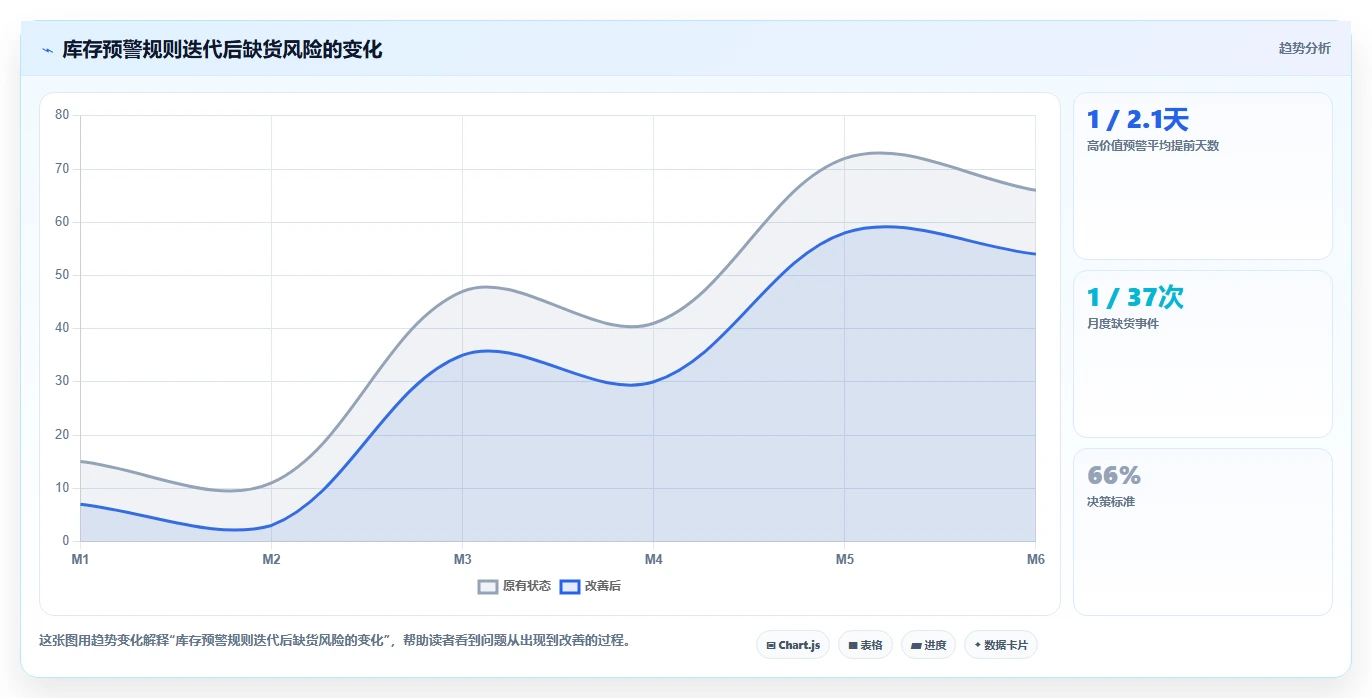Click the chart description sentence below the chart

click(x=335, y=641)
